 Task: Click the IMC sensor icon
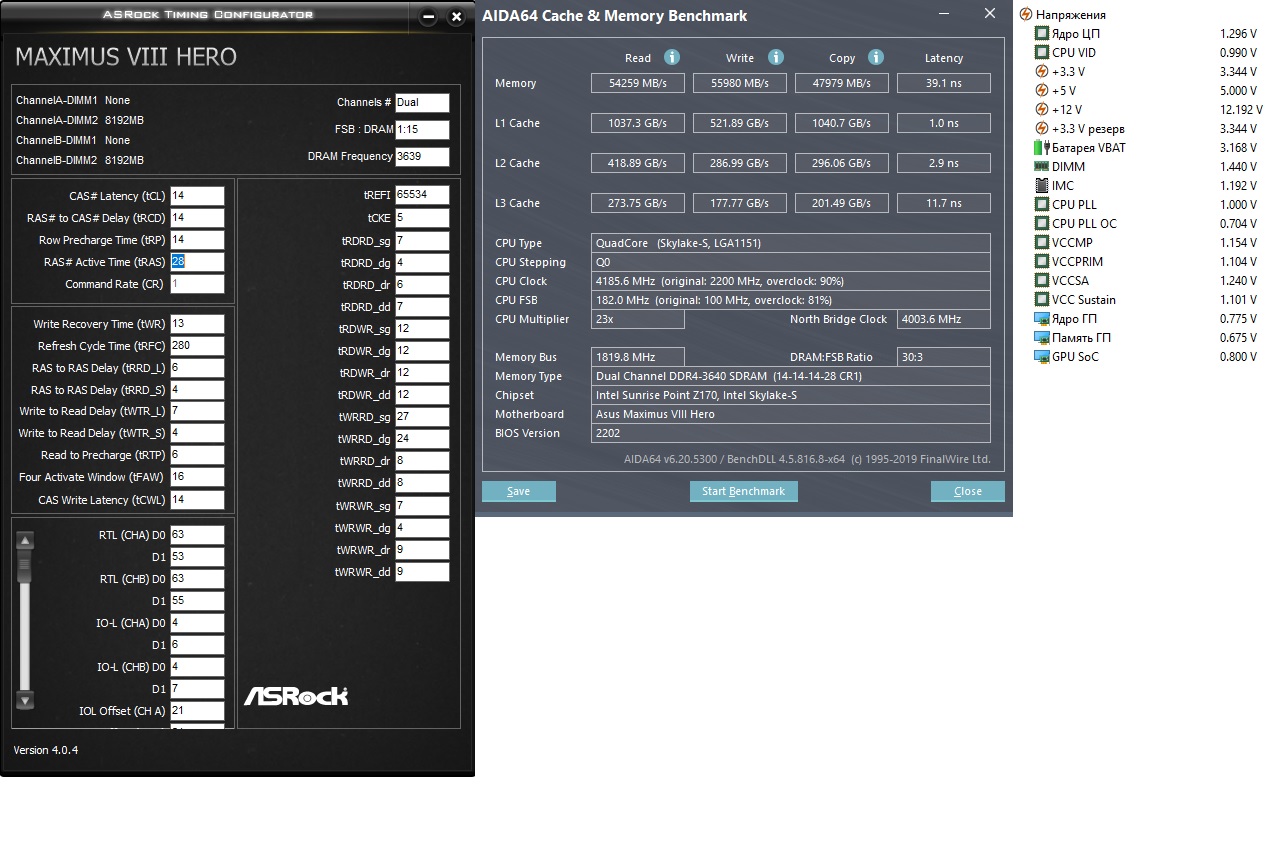pyautogui.click(x=1042, y=186)
